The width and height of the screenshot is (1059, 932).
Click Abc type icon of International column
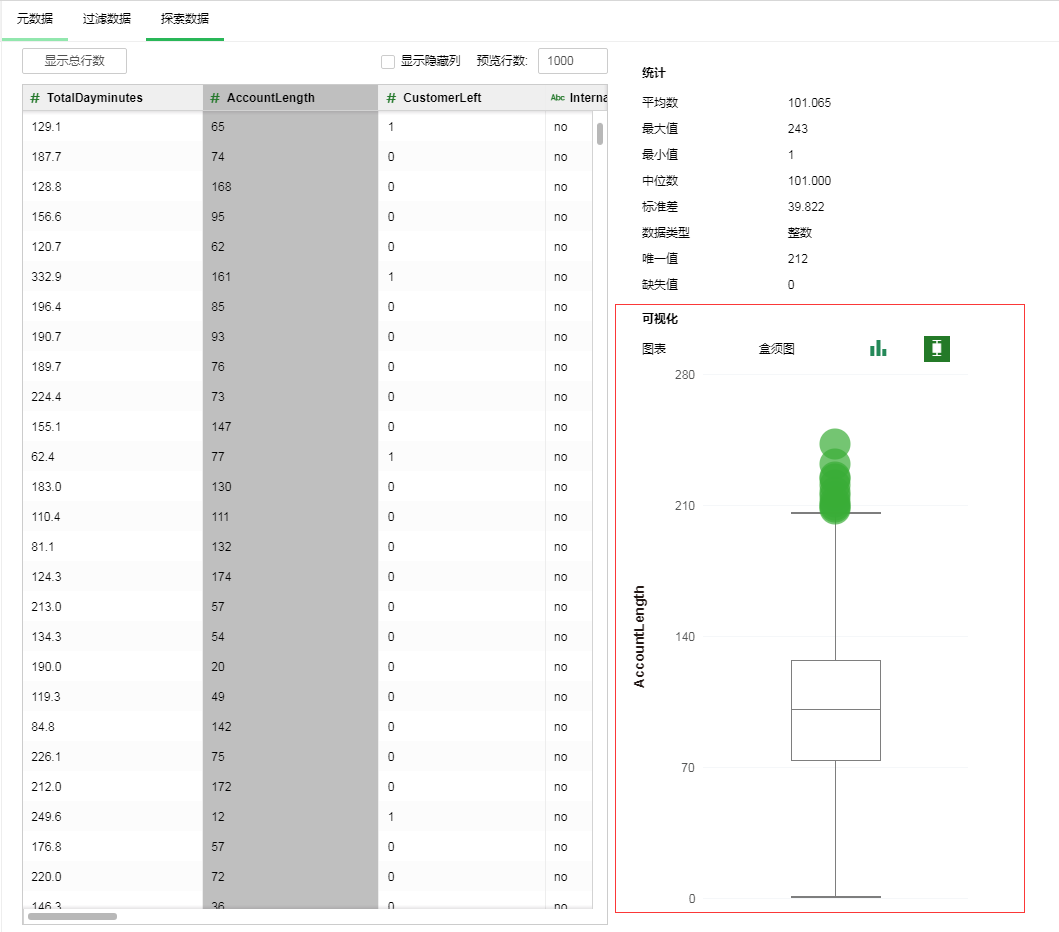(x=557, y=98)
